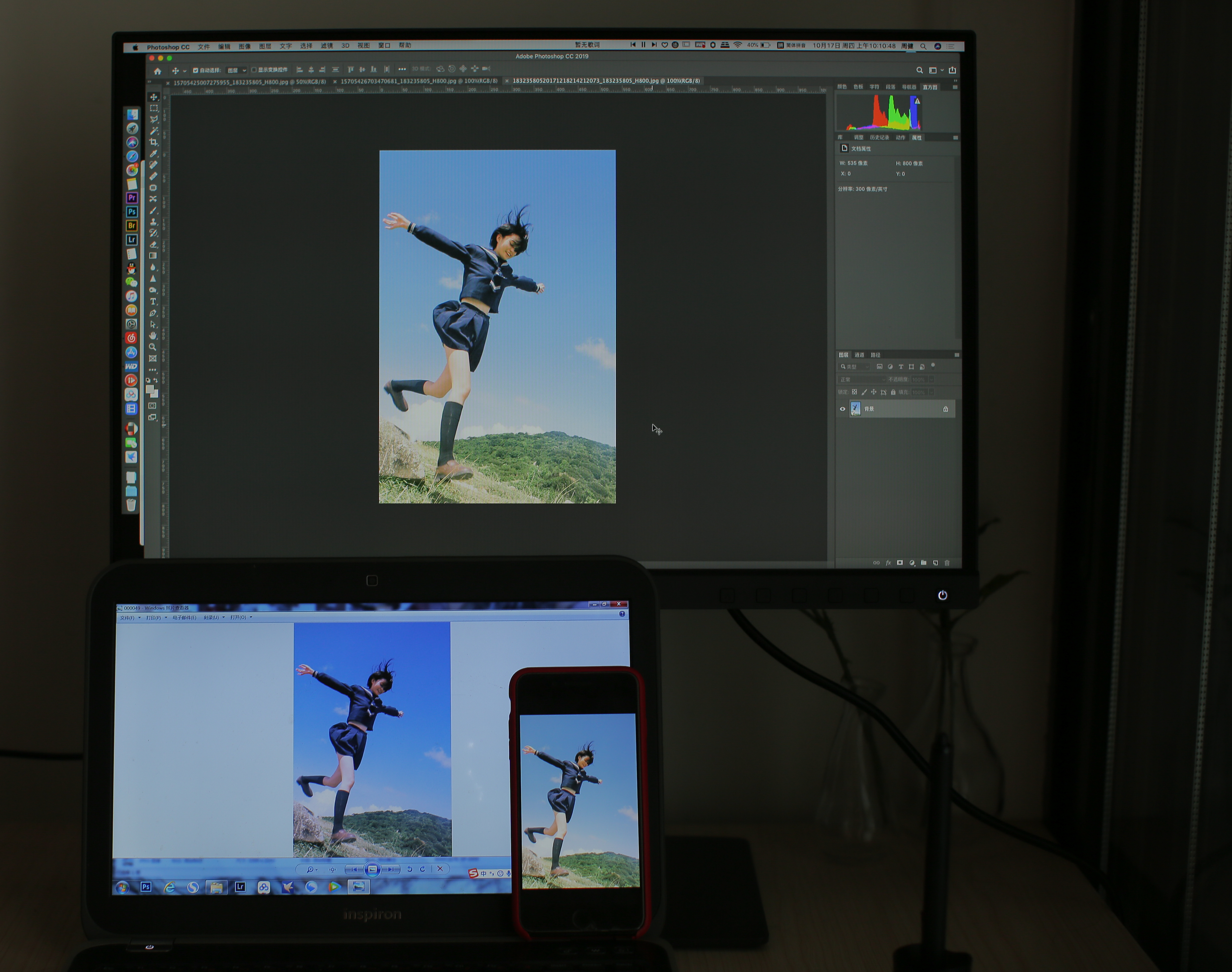The image size is (1232, 972).
Task: Activate the Hand tool
Action: 153,335
